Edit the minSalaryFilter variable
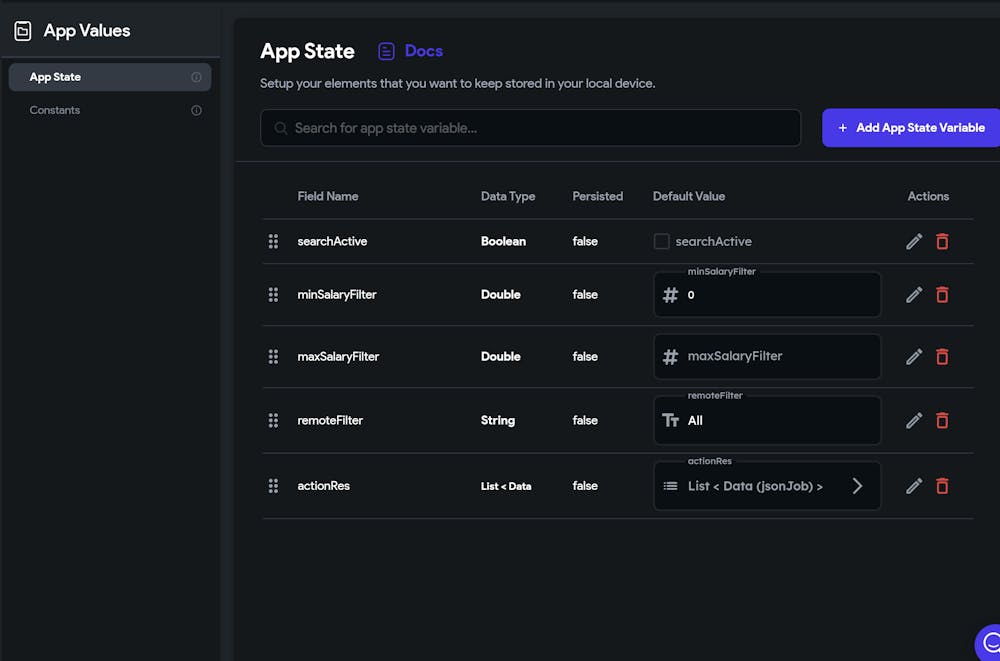This screenshot has width=1000, height=661. [x=914, y=295]
